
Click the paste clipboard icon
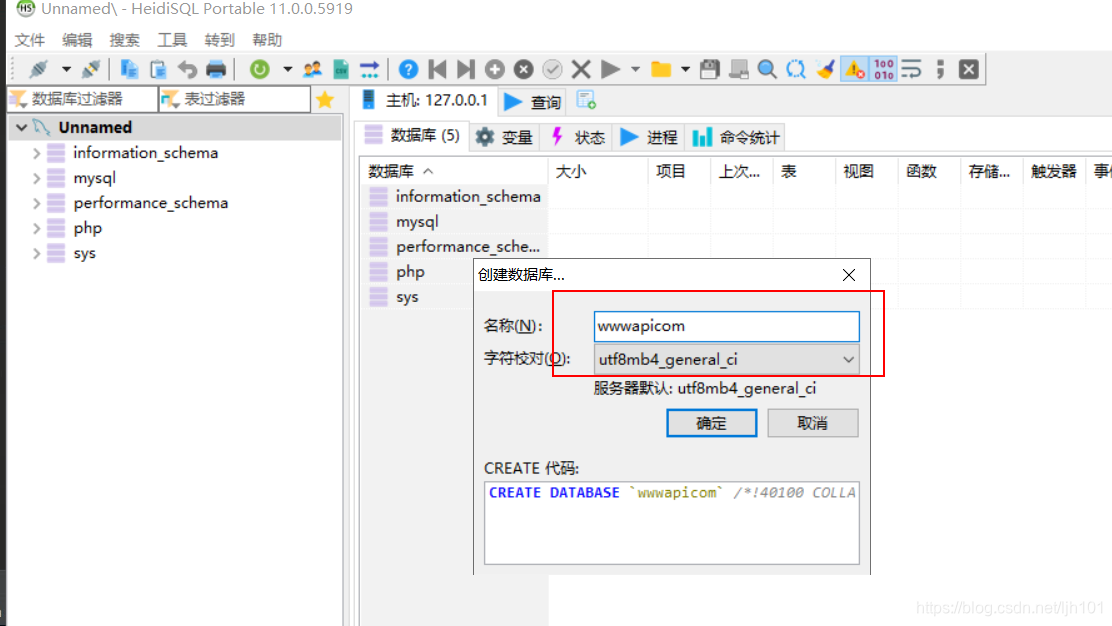158,69
